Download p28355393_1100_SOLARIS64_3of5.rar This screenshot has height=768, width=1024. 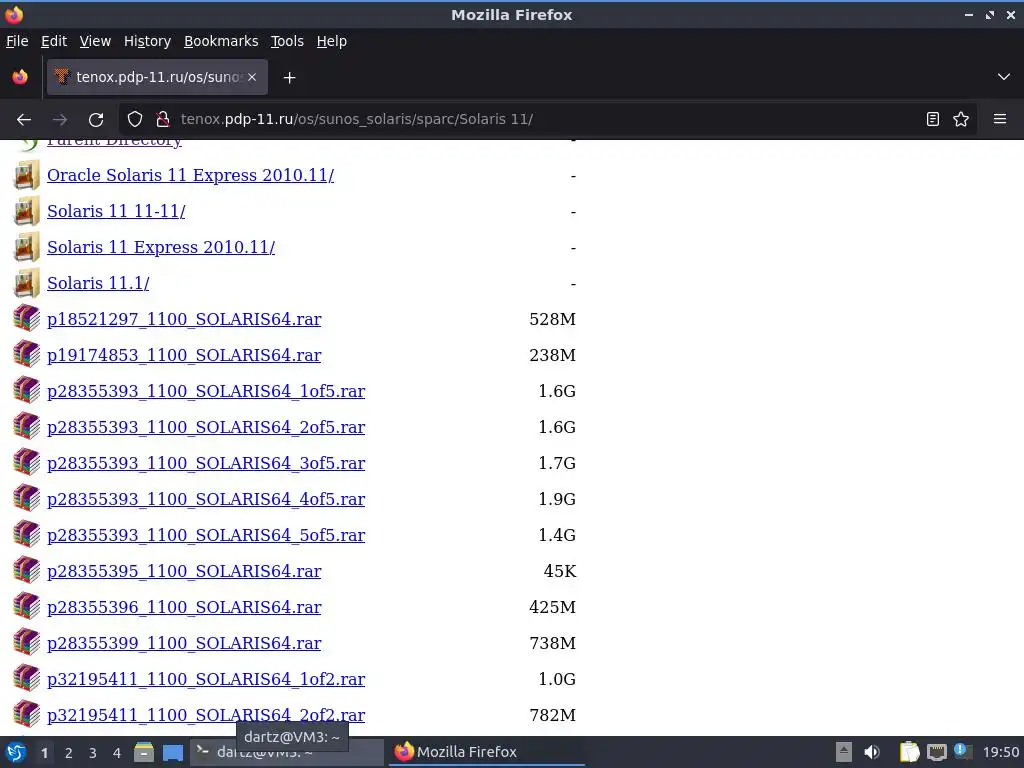206,463
